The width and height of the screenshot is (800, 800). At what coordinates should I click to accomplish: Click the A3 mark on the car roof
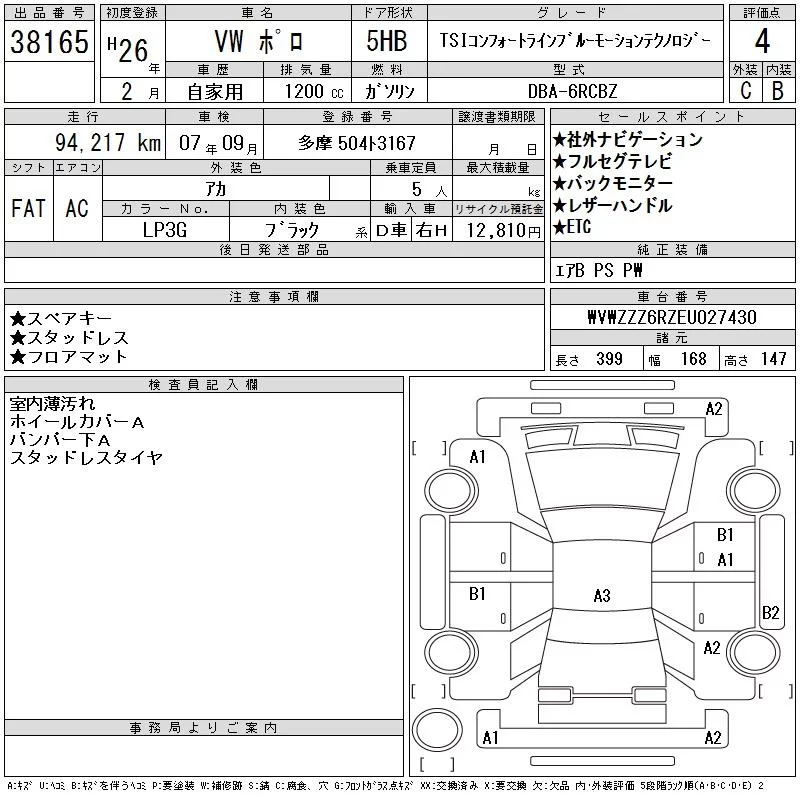tap(602, 595)
